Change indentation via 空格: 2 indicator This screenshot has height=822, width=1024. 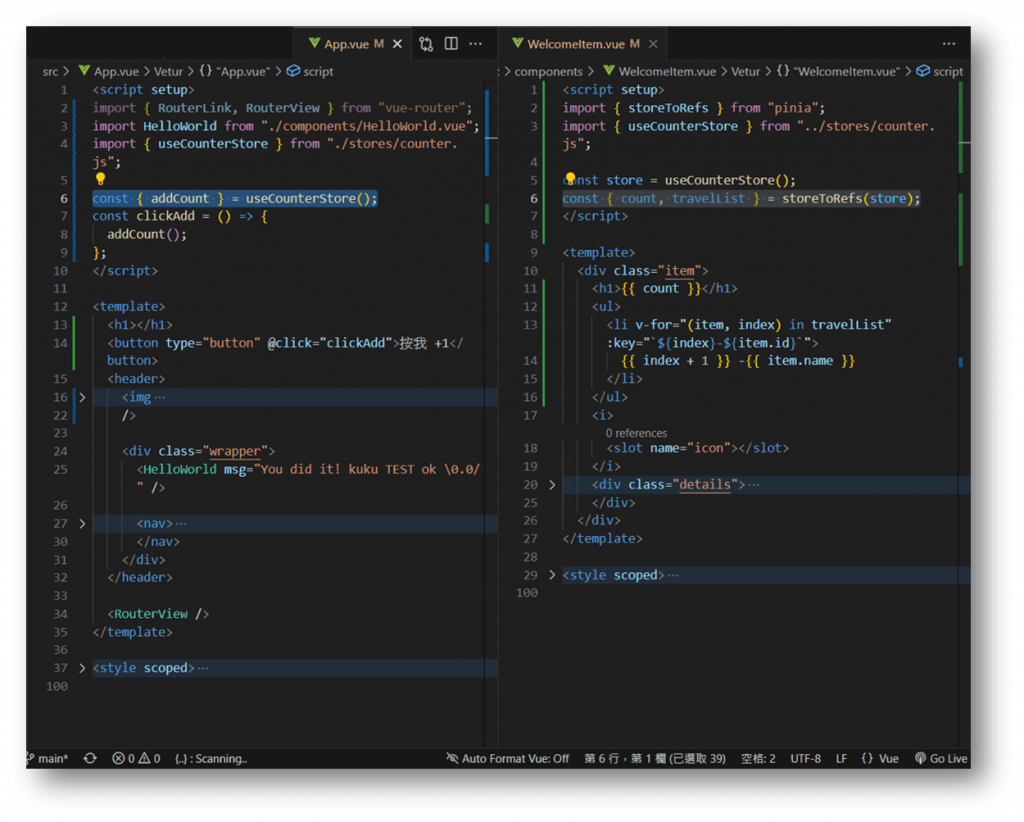tap(758, 759)
